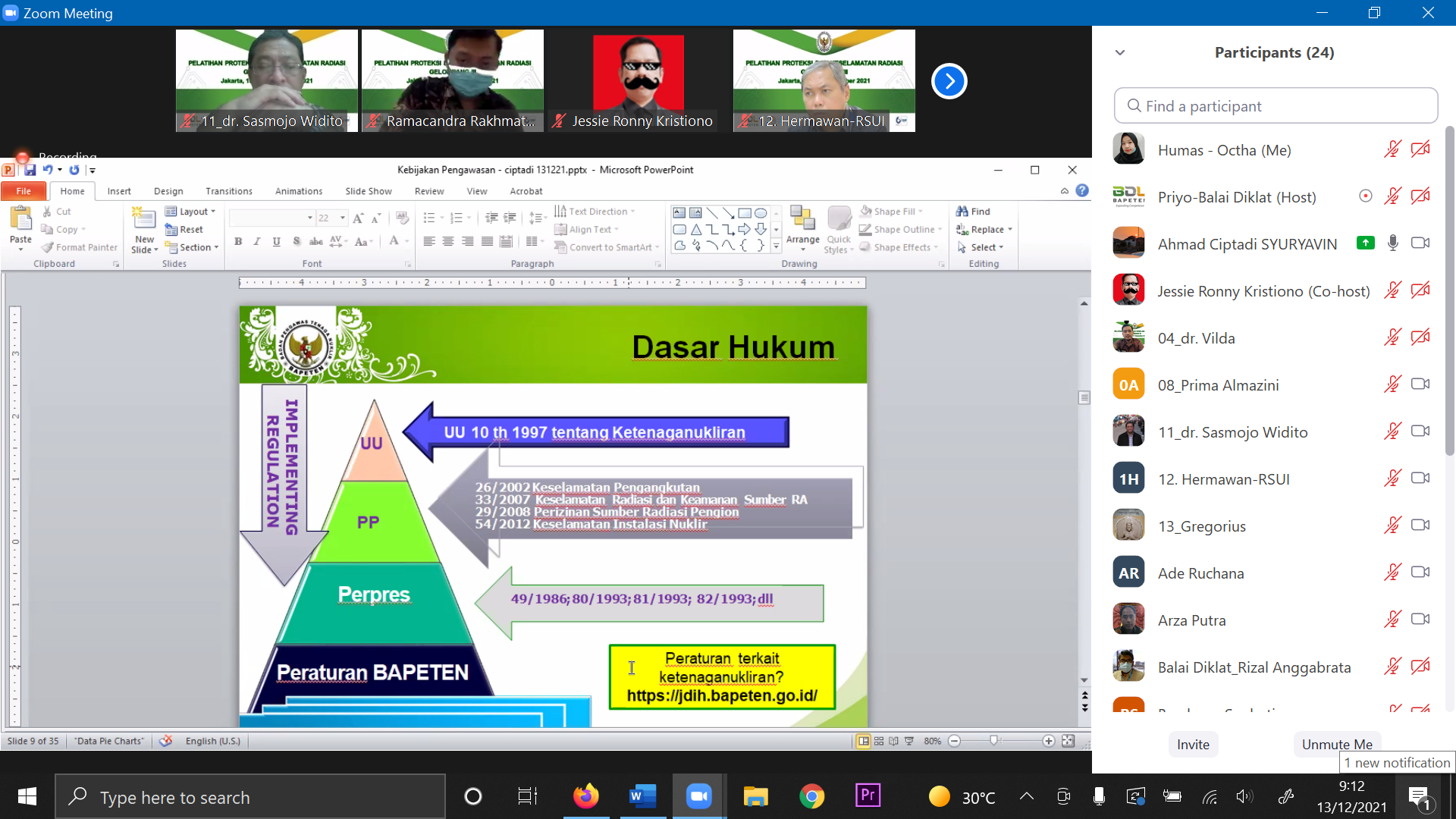This screenshot has height=819, width=1456.
Task: Align text left in Paragraph group
Action: pyautogui.click(x=428, y=241)
